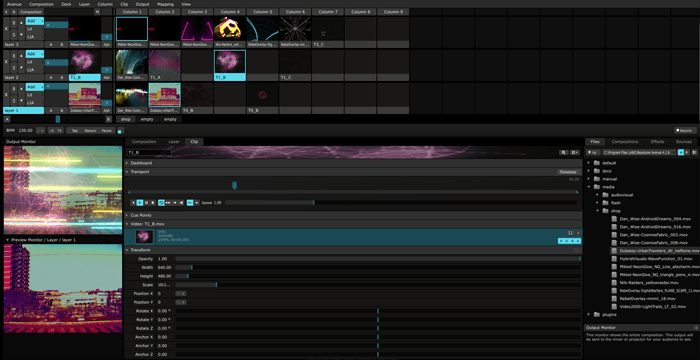Trigger Column 4 header
Viewport: 700px width, 360px height.
tap(230, 12)
